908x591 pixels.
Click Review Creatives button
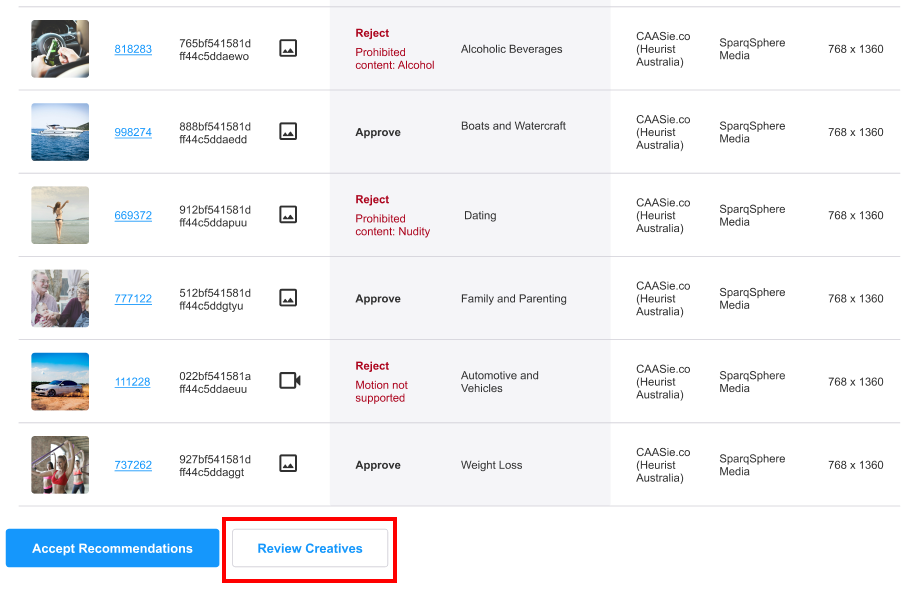[x=310, y=548]
